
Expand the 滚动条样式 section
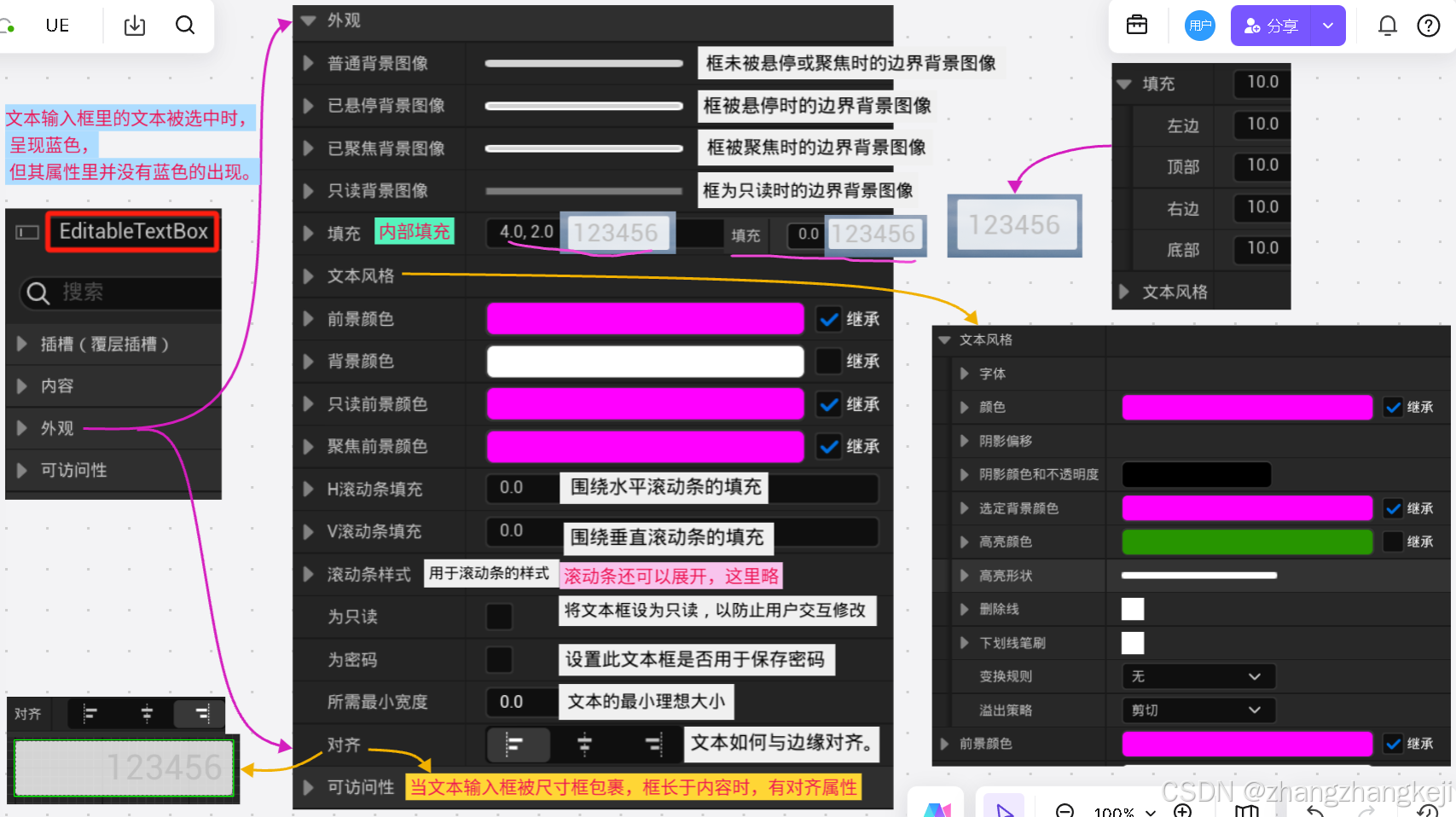(x=308, y=574)
